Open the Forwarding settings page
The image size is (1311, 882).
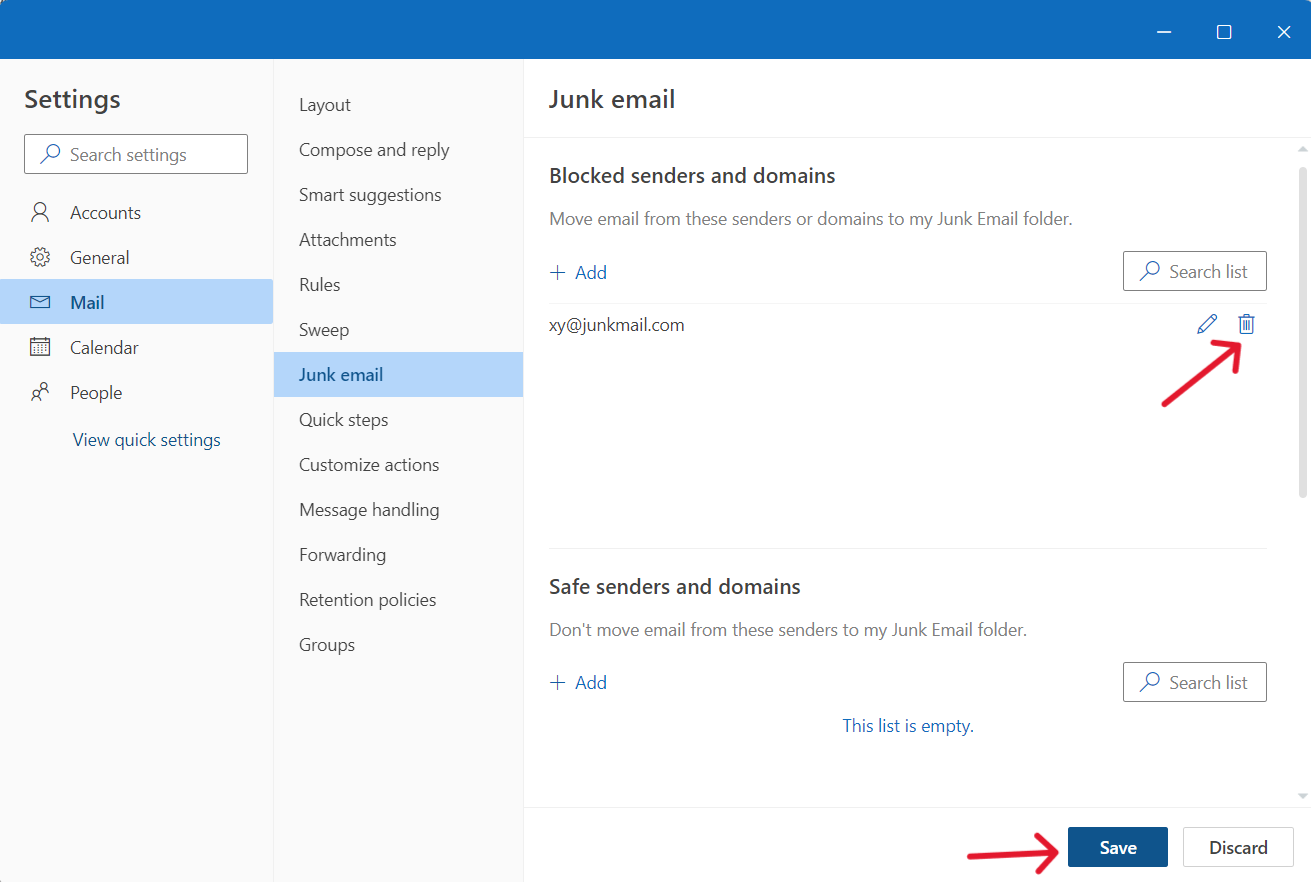pyautogui.click(x=342, y=554)
